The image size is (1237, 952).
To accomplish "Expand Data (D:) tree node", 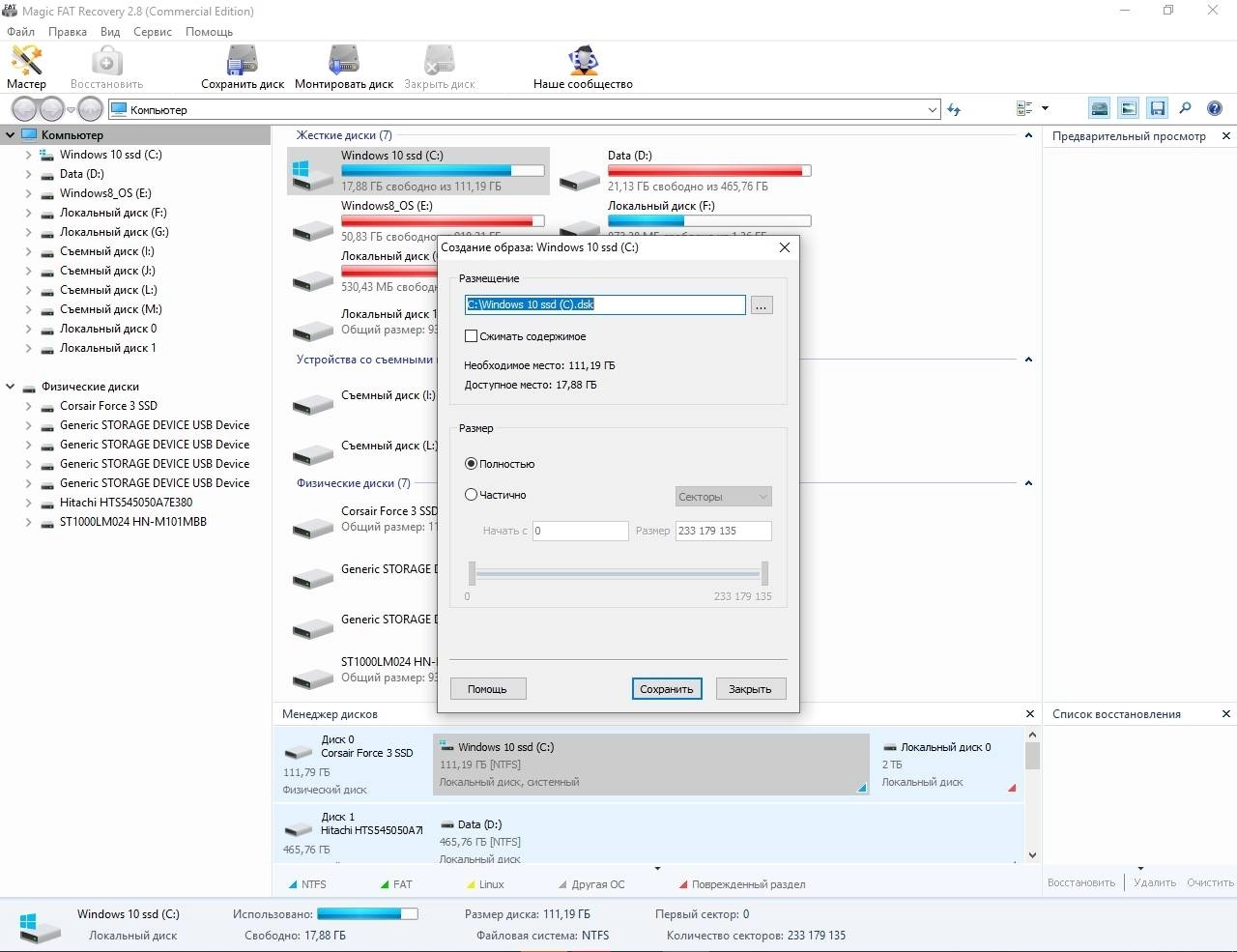I will (x=28, y=174).
